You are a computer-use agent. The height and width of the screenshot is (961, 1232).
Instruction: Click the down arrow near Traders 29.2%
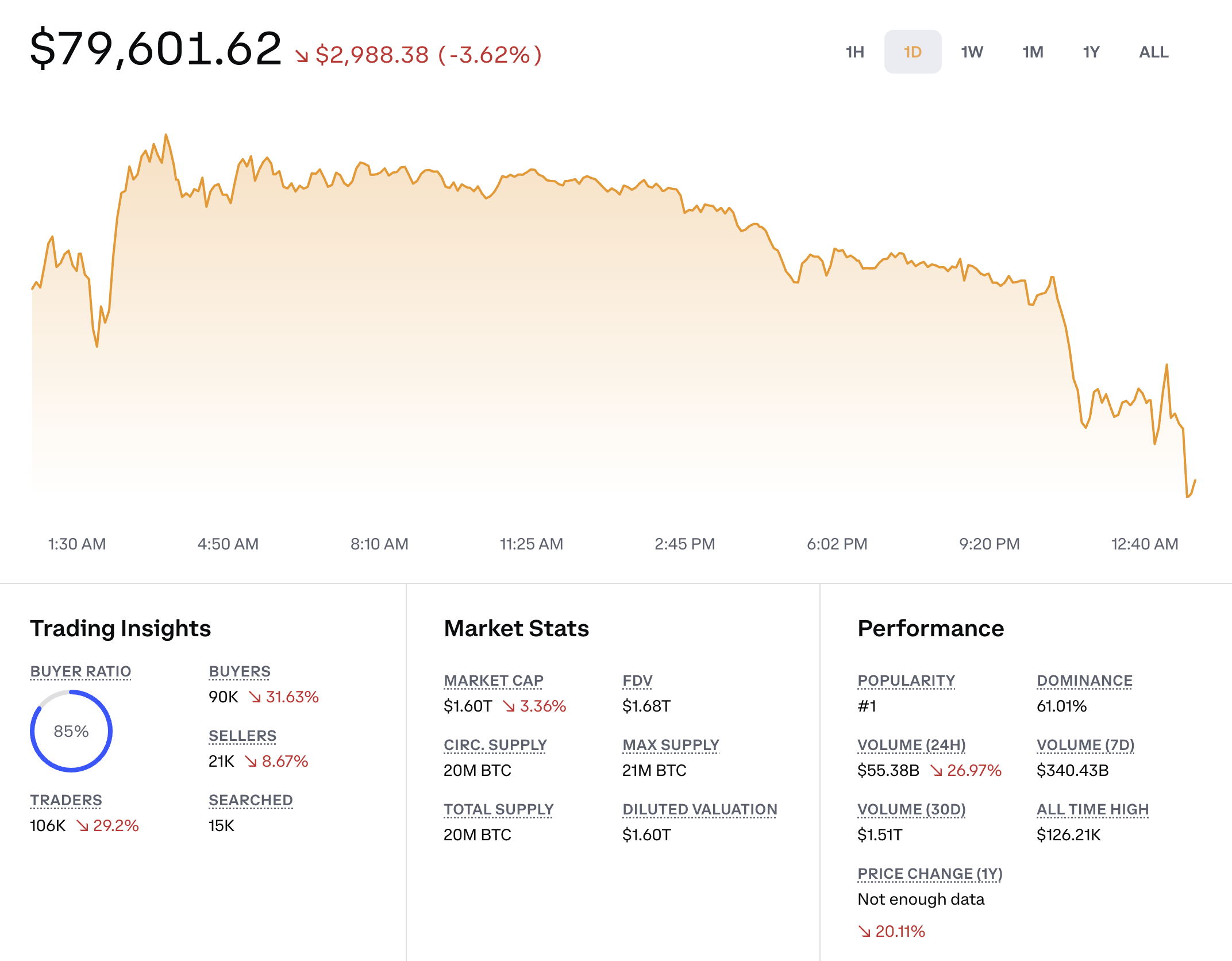pyautogui.click(x=83, y=826)
